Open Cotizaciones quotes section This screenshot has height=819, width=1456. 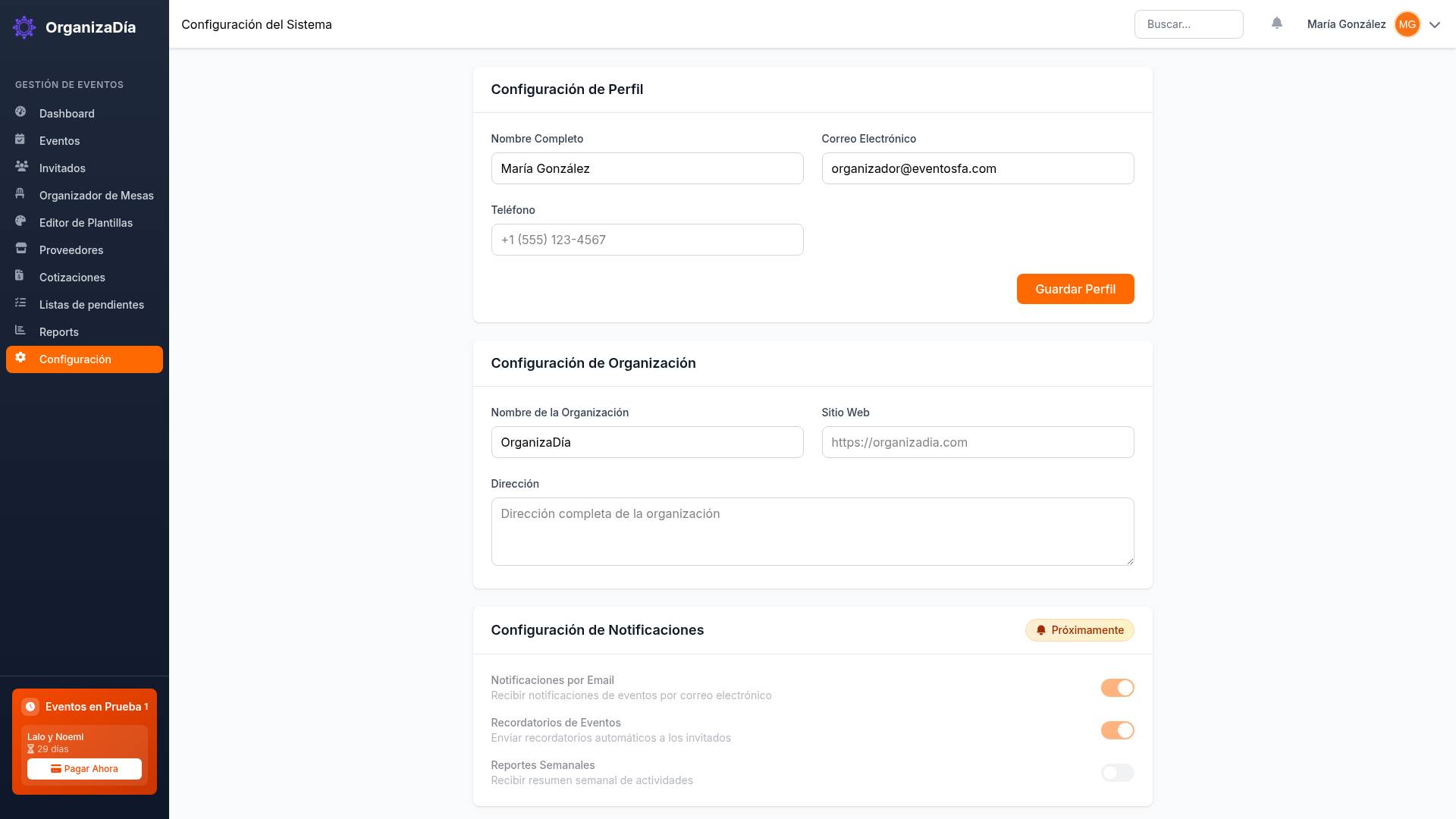72,277
